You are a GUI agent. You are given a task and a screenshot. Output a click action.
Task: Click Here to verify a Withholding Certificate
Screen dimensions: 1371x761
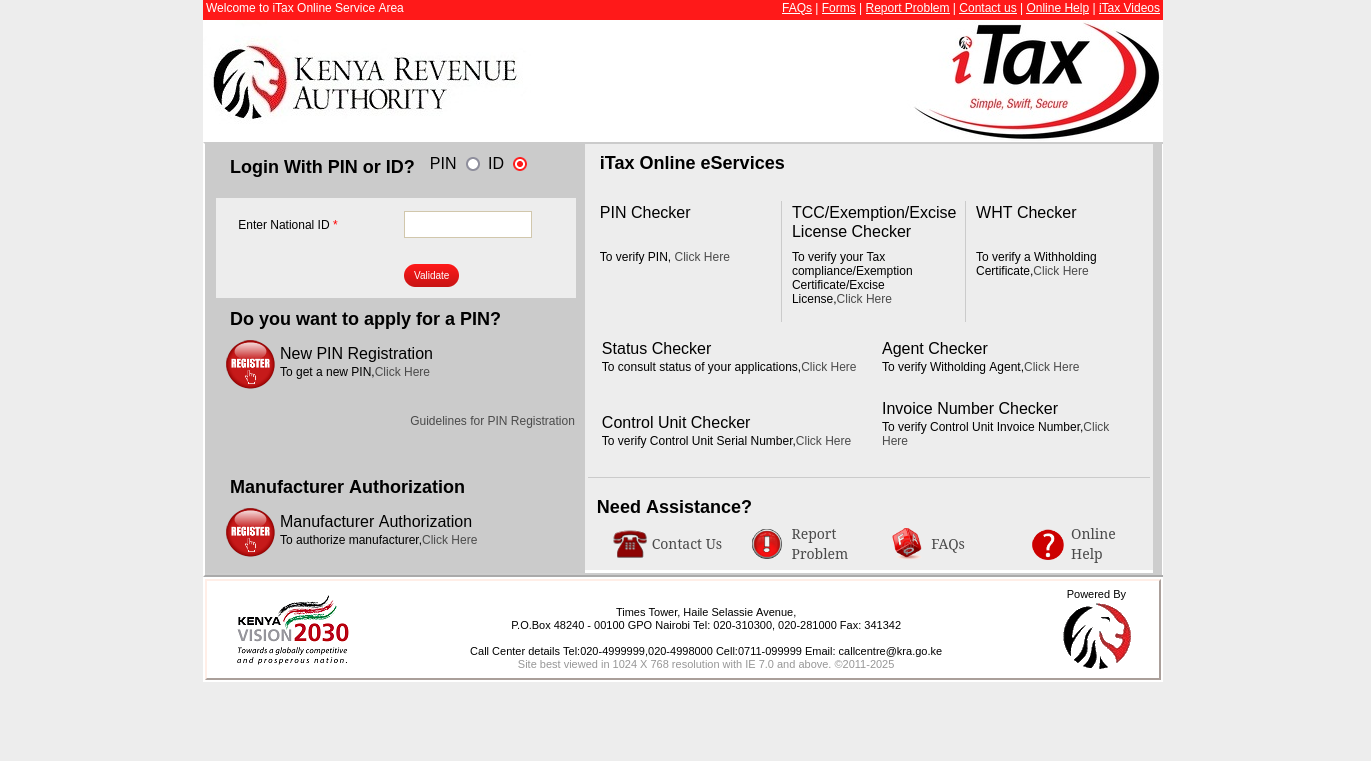[1060, 270]
